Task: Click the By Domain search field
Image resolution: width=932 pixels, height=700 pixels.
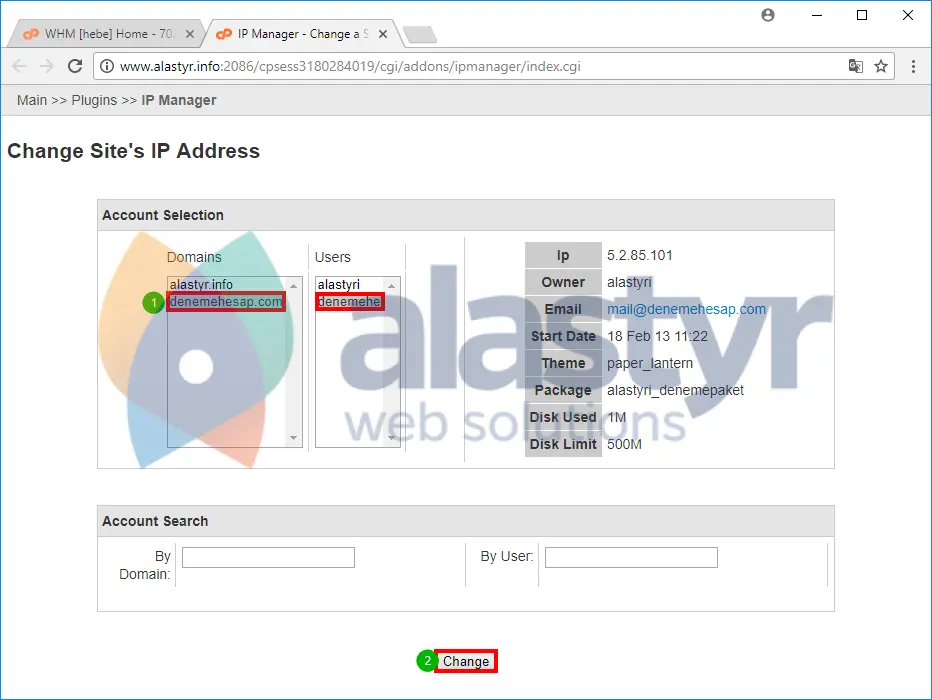Action: point(267,557)
